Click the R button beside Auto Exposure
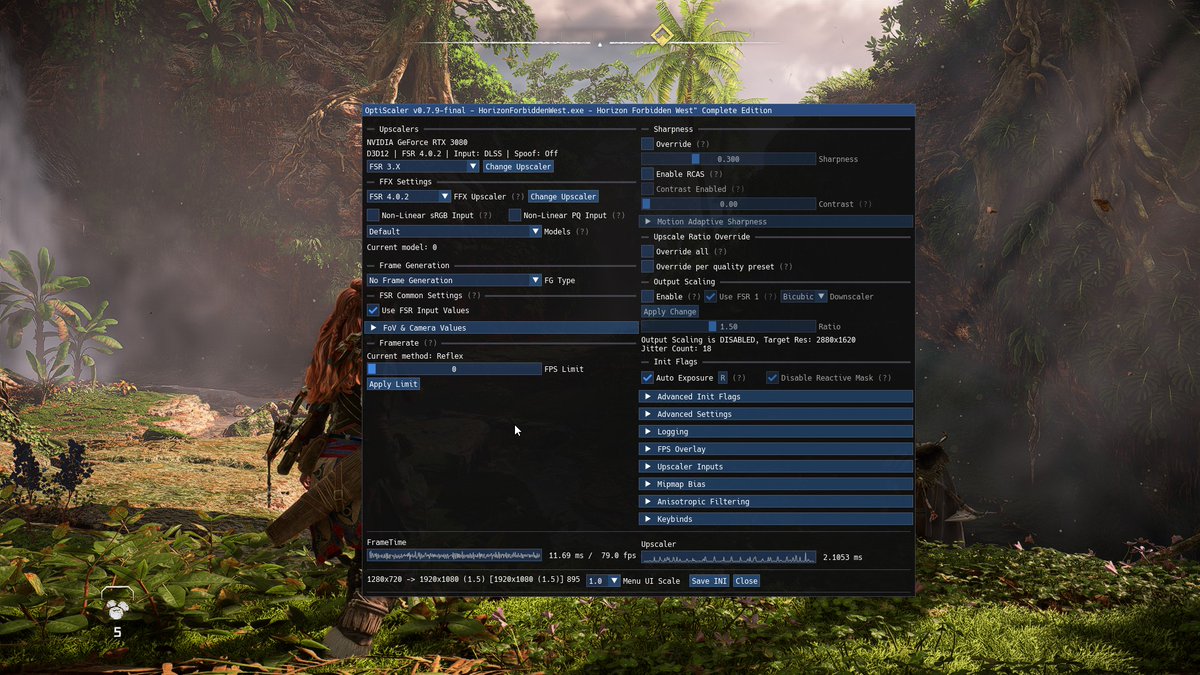The height and width of the screenshot is (675, 1200). (x=722, y=378)
